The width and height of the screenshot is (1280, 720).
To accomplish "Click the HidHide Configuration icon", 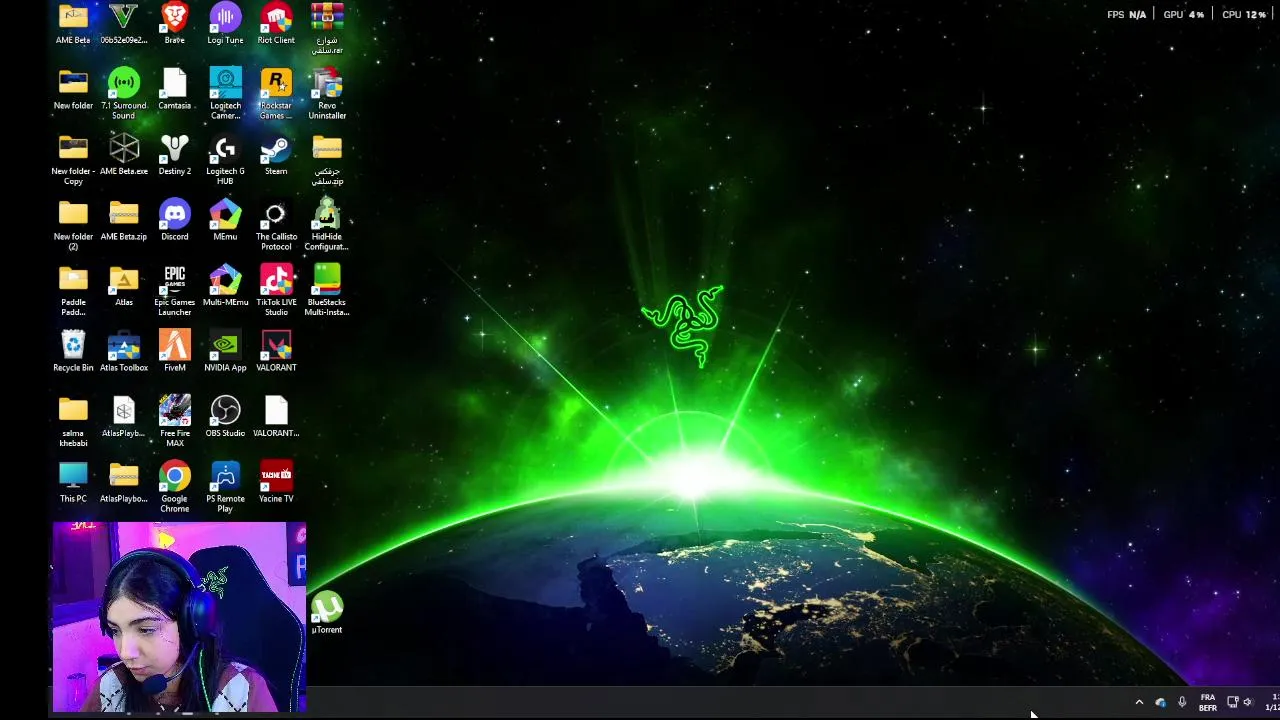I will coord(327,225).
